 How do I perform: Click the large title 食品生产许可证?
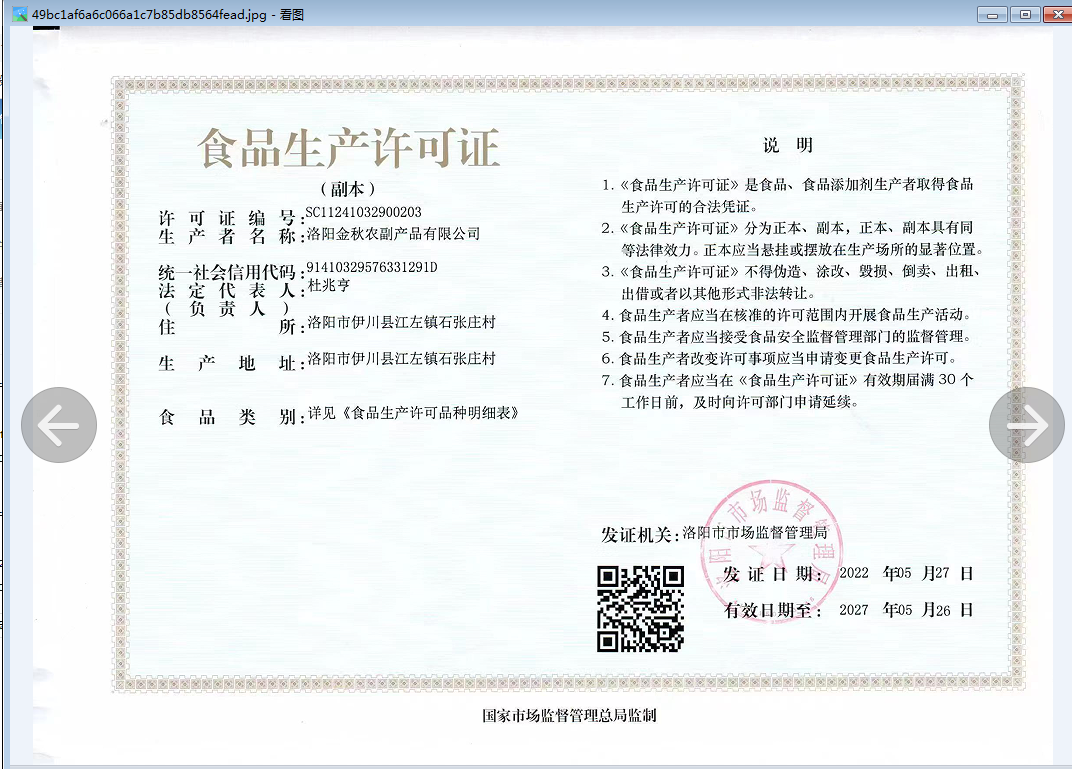pyautogui.click(x=347, y=148)
